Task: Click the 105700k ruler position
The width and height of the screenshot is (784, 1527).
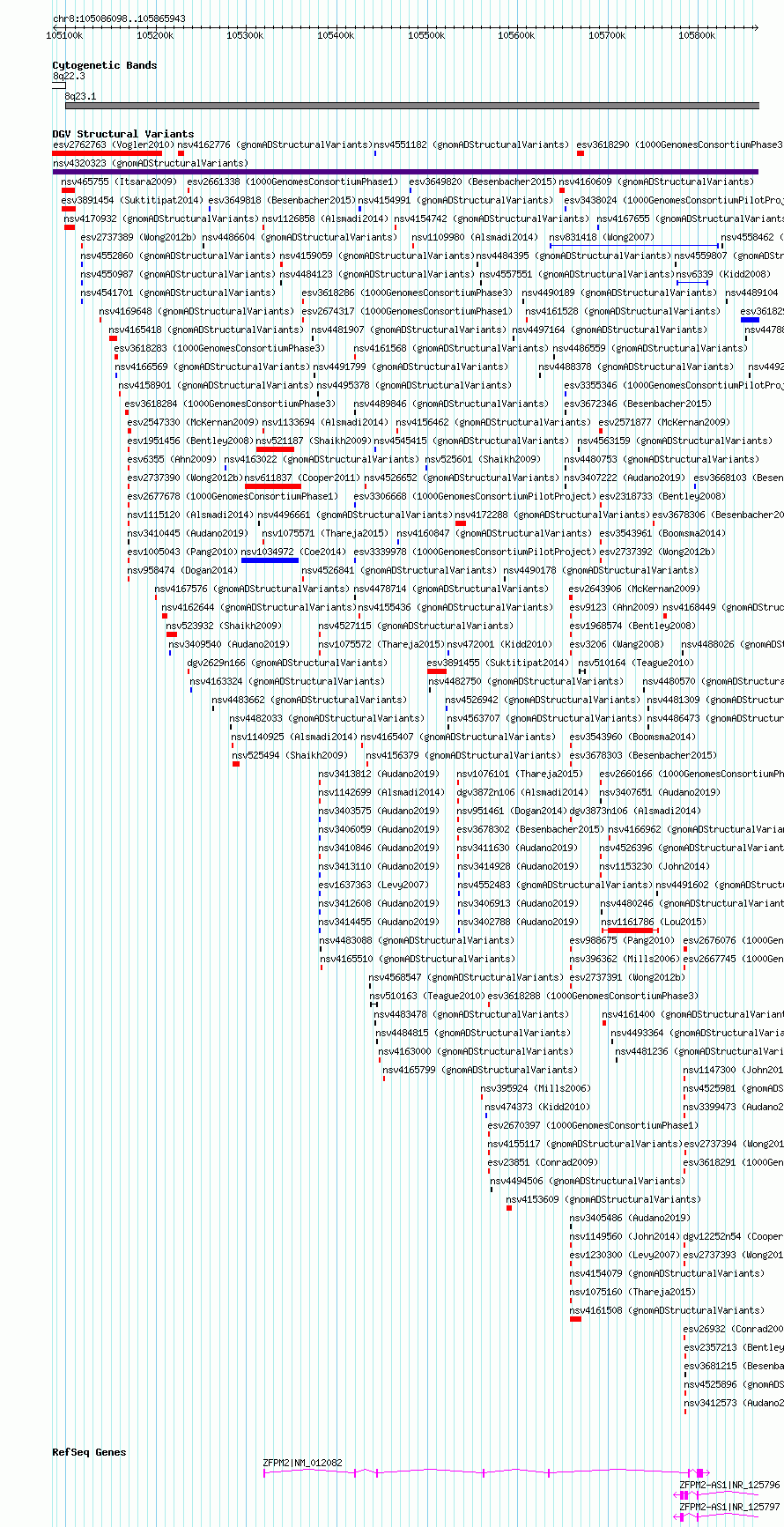Action: (x=607, y=35)
